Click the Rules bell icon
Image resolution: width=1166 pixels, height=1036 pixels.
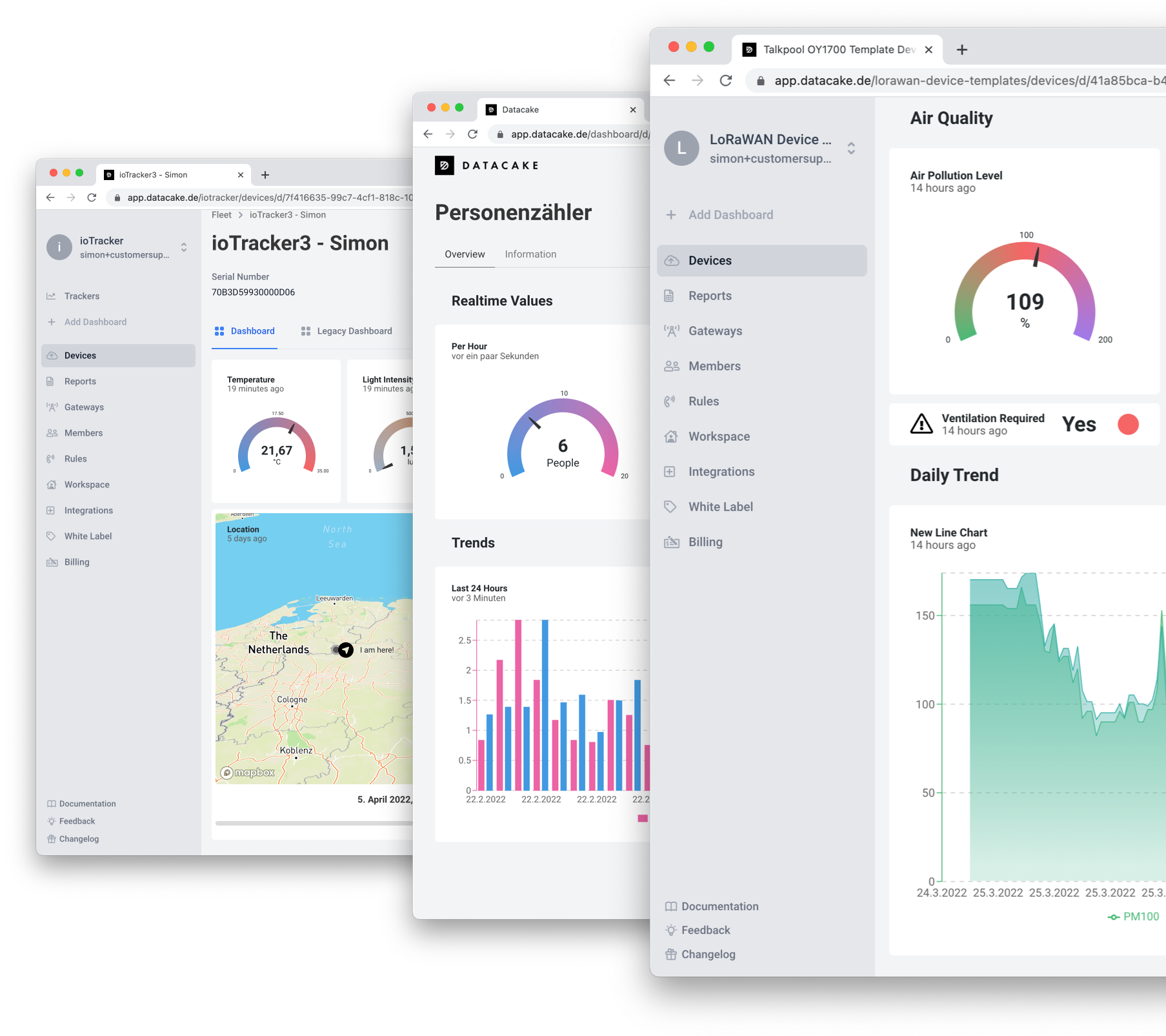671,401
